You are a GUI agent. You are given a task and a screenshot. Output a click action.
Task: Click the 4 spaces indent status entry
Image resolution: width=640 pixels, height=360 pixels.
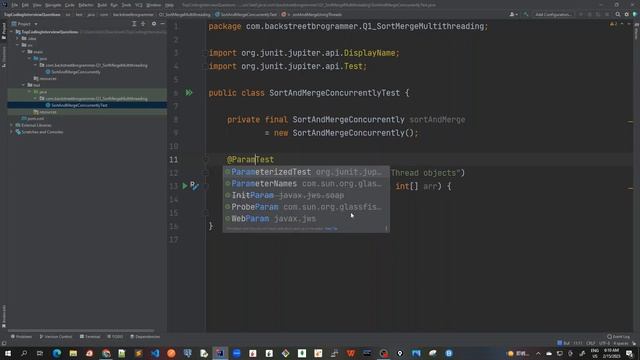click(620, 343)
